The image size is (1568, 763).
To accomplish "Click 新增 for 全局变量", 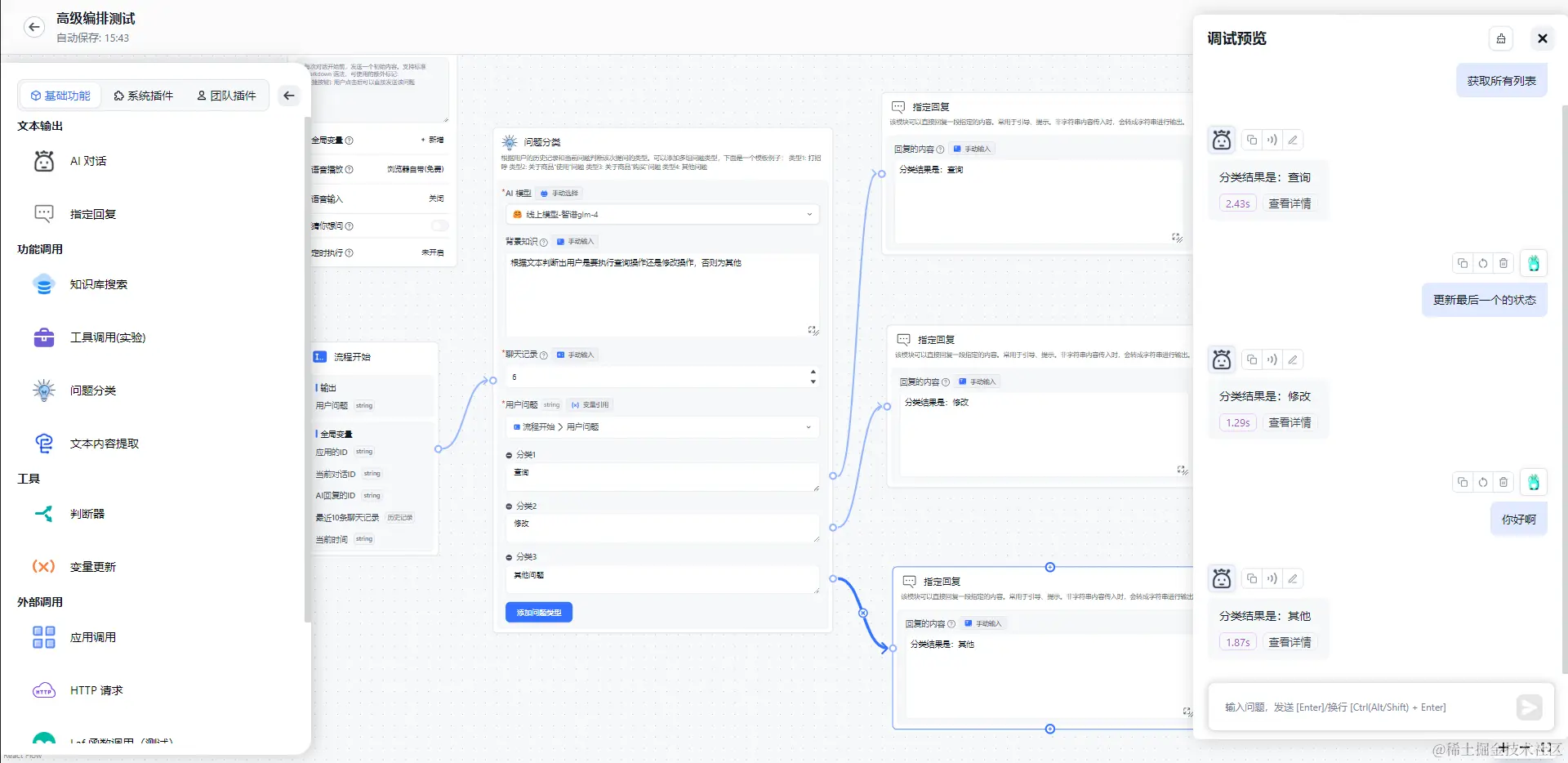I will [433, 140].
